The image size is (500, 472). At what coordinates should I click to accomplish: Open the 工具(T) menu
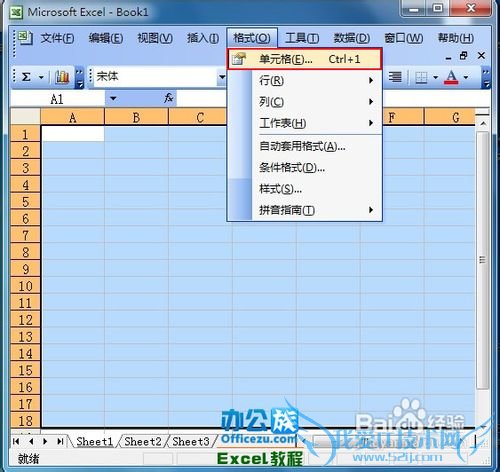(x=302, y=38)
